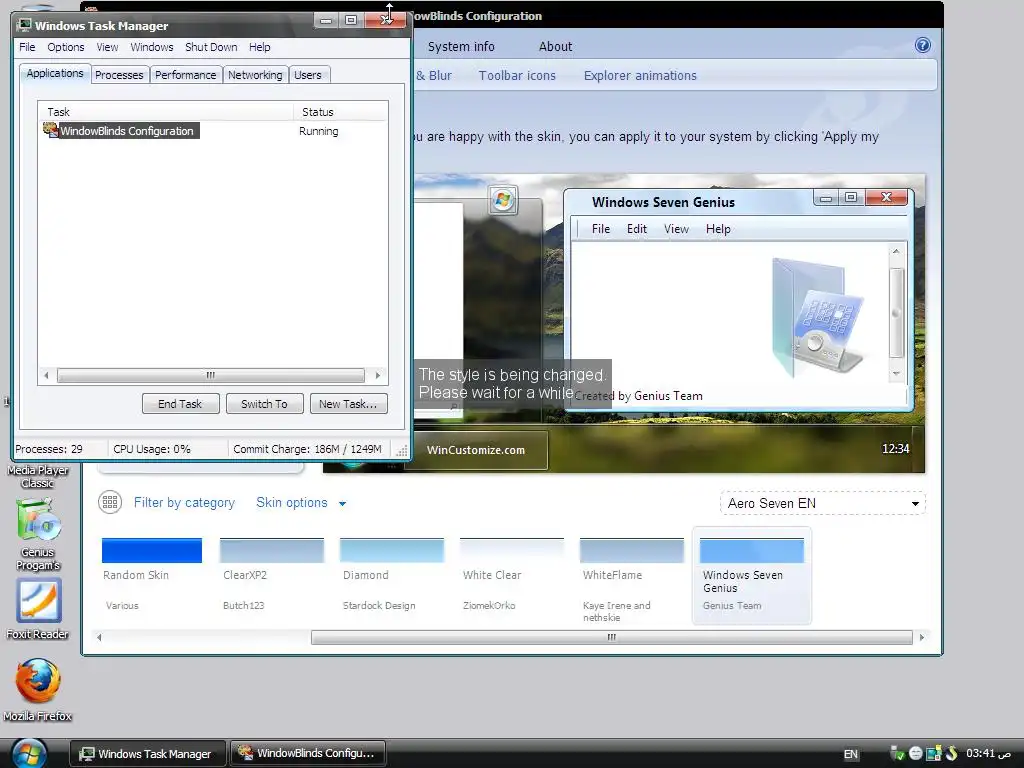Screen dimensions: 1024x768
Task: Click the Help menu in preview window
Action: [718, 229]
